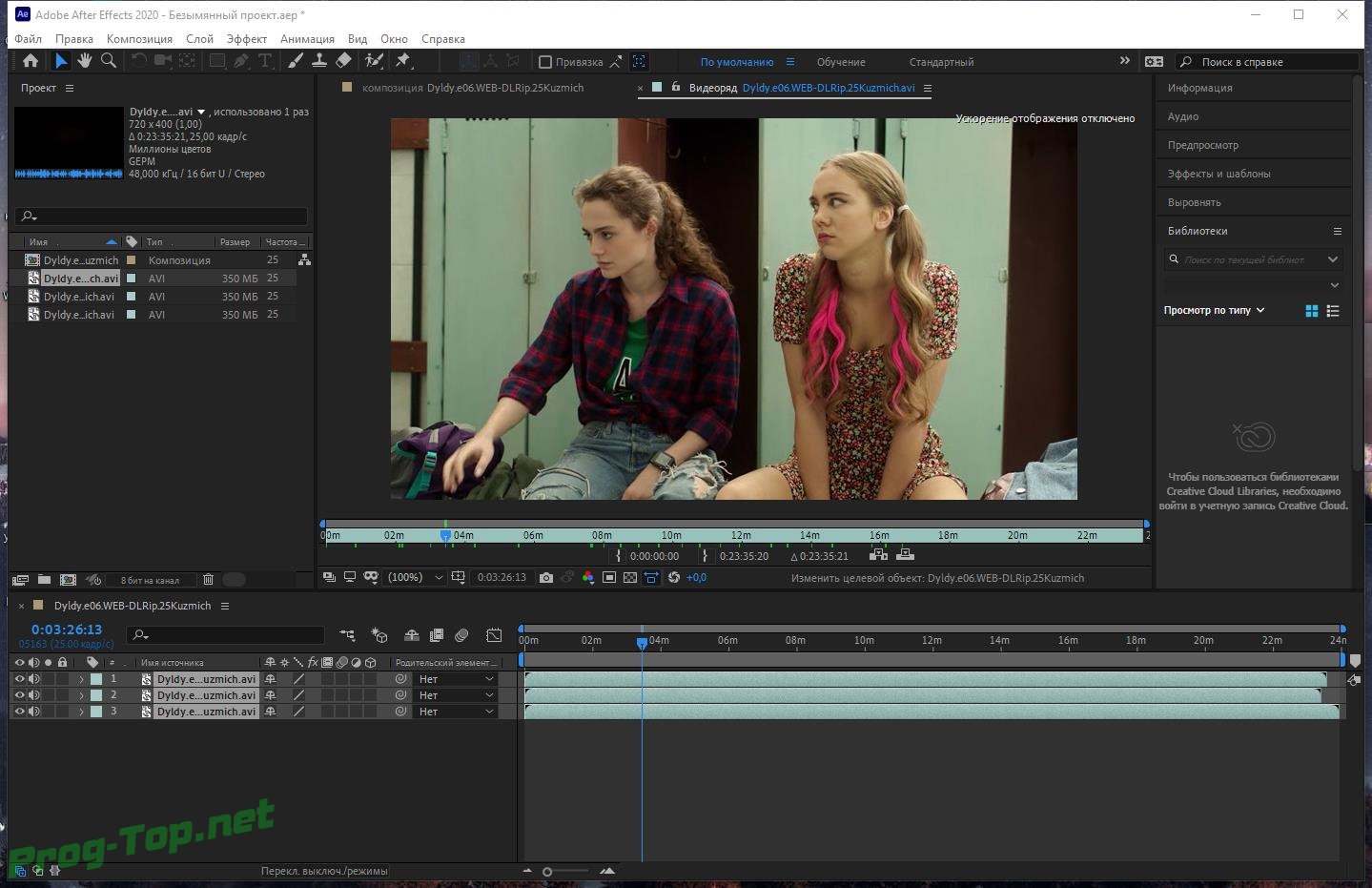The image size is (1372, 888).
Task: Select the Zoom magnifier tool
Action: (x=109, y=61)
